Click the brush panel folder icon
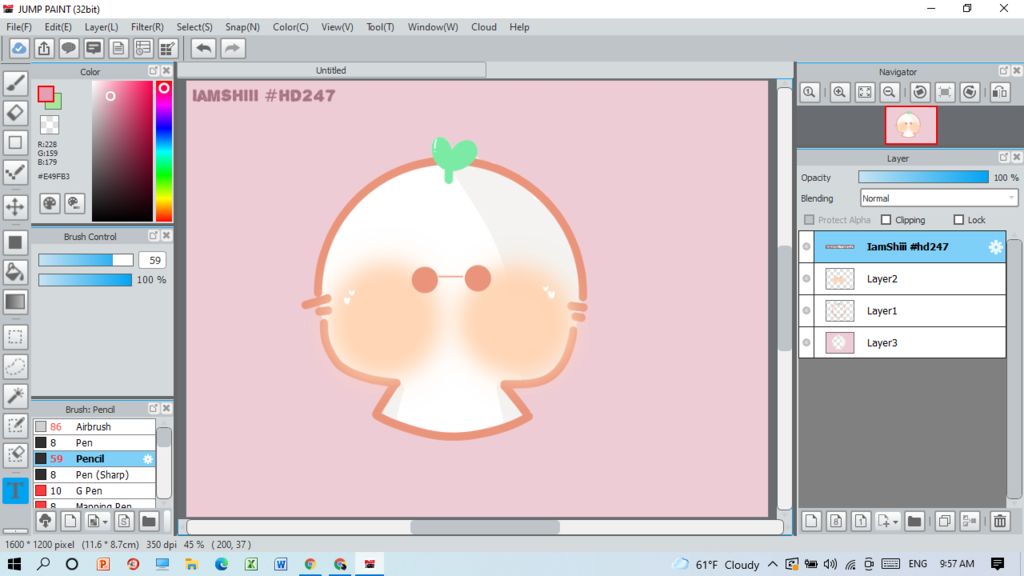The height and width of the screenshot is (576, 1024). point(149,521)
